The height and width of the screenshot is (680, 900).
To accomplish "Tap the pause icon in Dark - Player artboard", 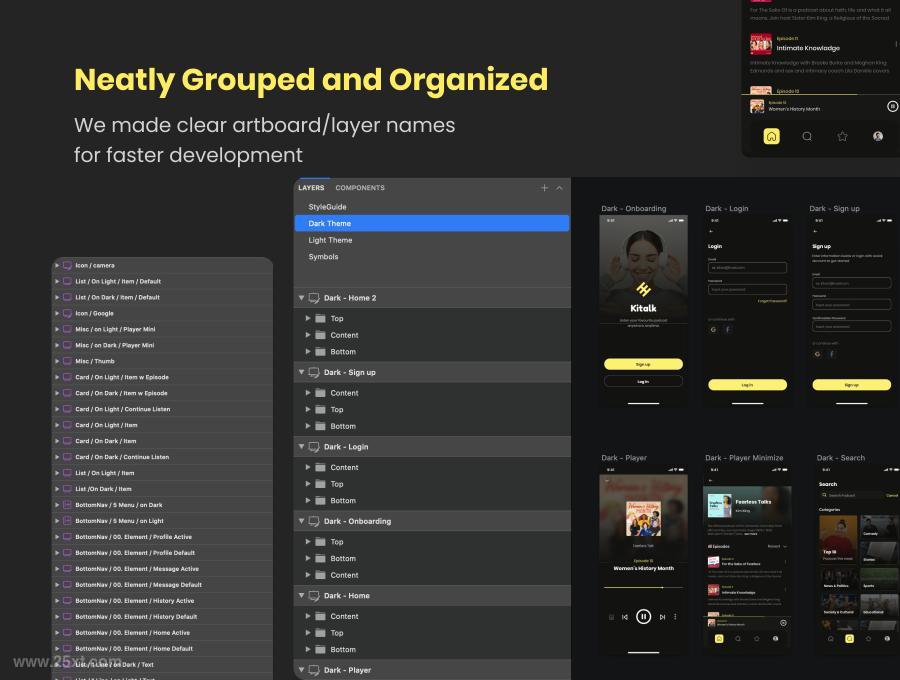I will [643, 617].
